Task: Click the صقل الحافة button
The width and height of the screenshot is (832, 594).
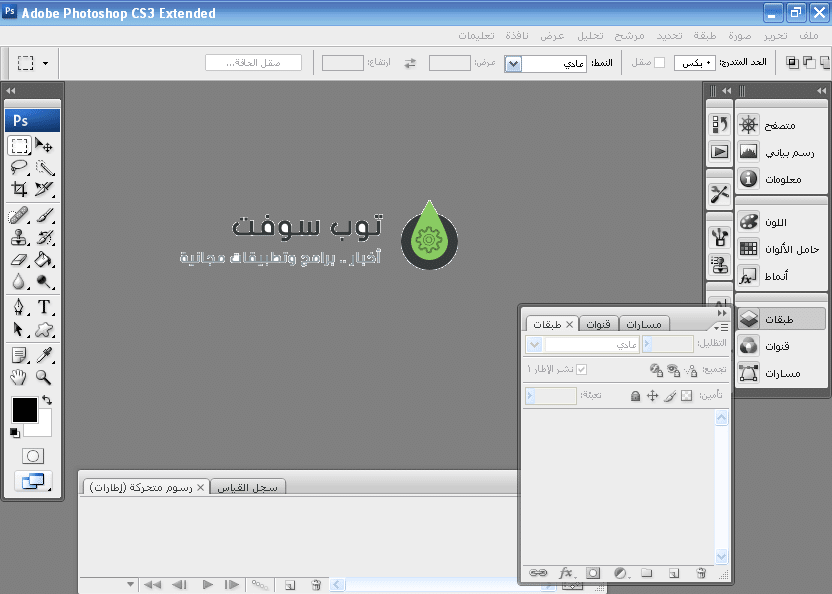Action: (x=254, y=63)
